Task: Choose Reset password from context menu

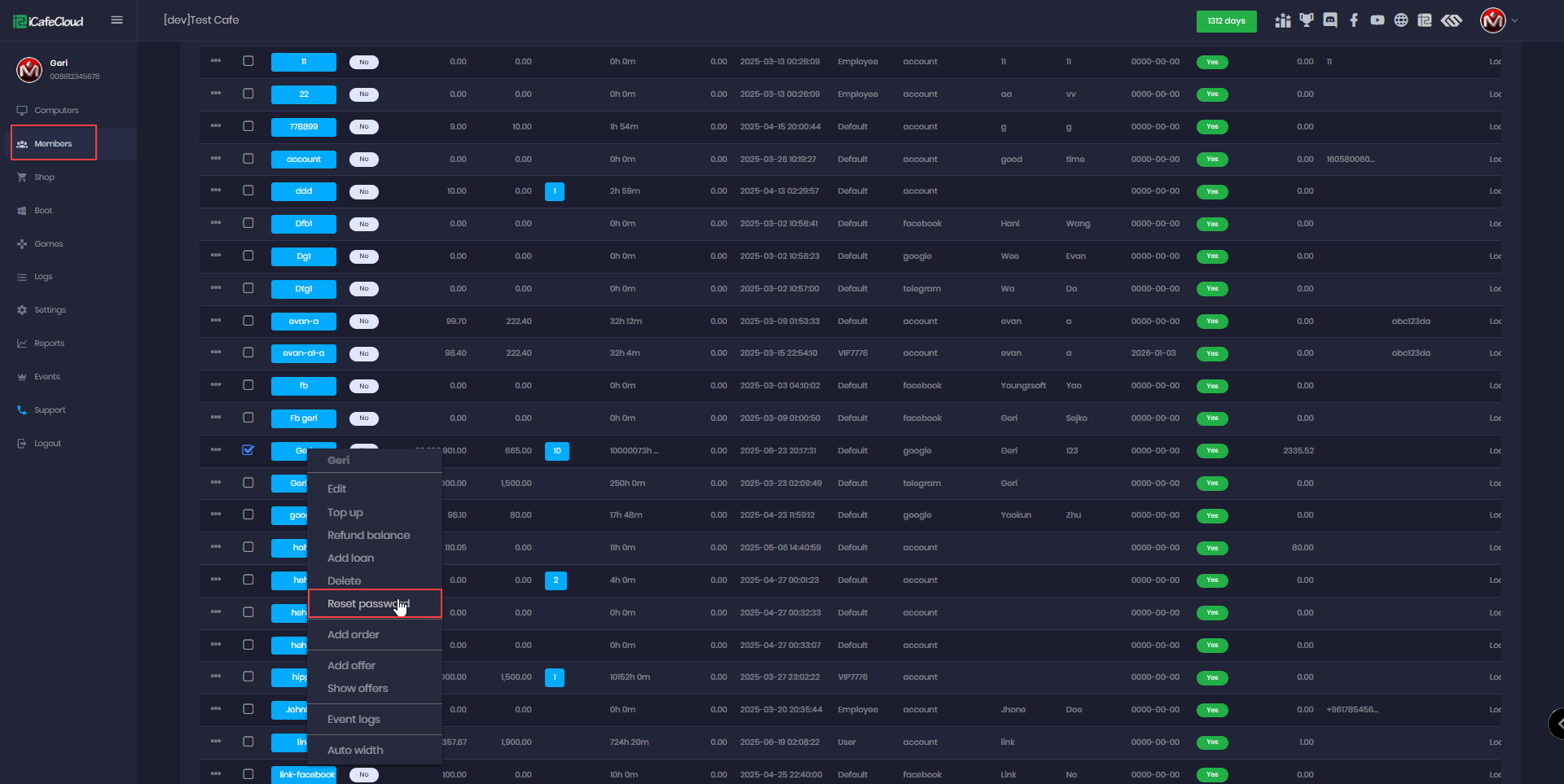Action: pos(368,604)
